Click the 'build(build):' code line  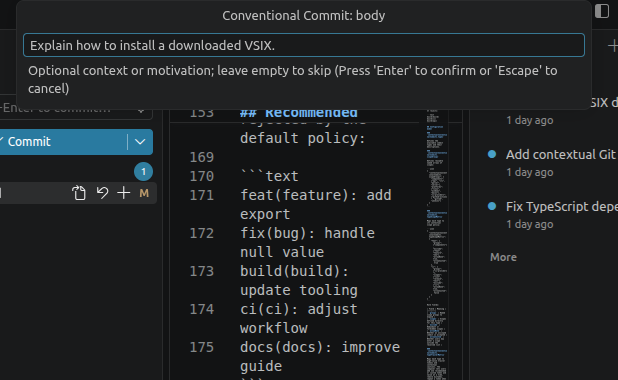point(294,271)
